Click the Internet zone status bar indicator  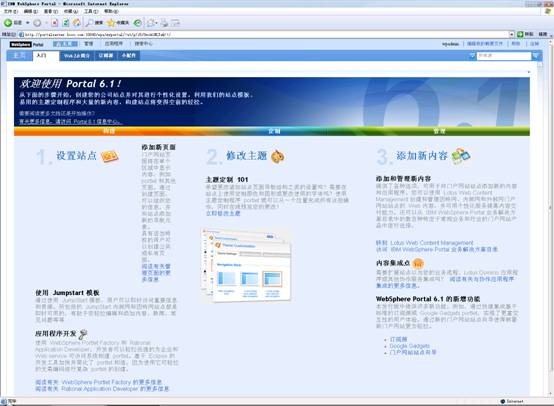[512, 401]
